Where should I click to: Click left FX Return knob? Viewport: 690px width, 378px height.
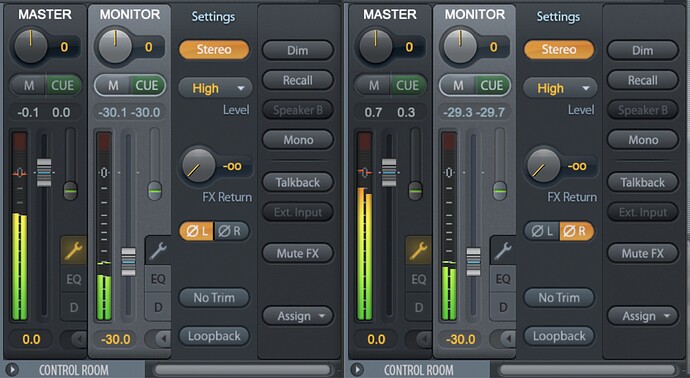[x=198, y=165]
